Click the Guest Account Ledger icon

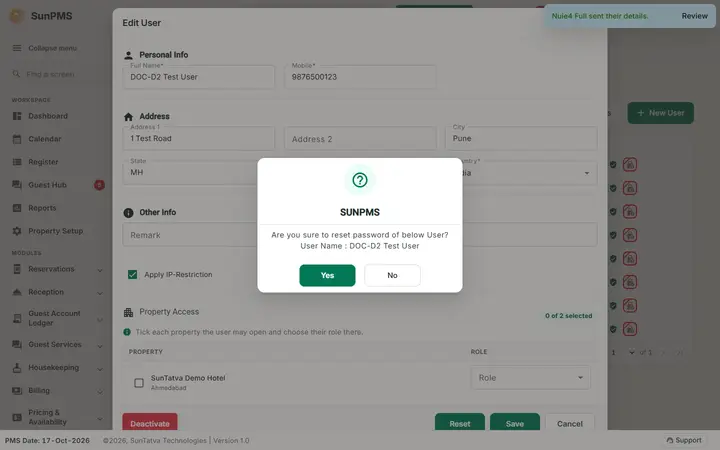[17, 318]
